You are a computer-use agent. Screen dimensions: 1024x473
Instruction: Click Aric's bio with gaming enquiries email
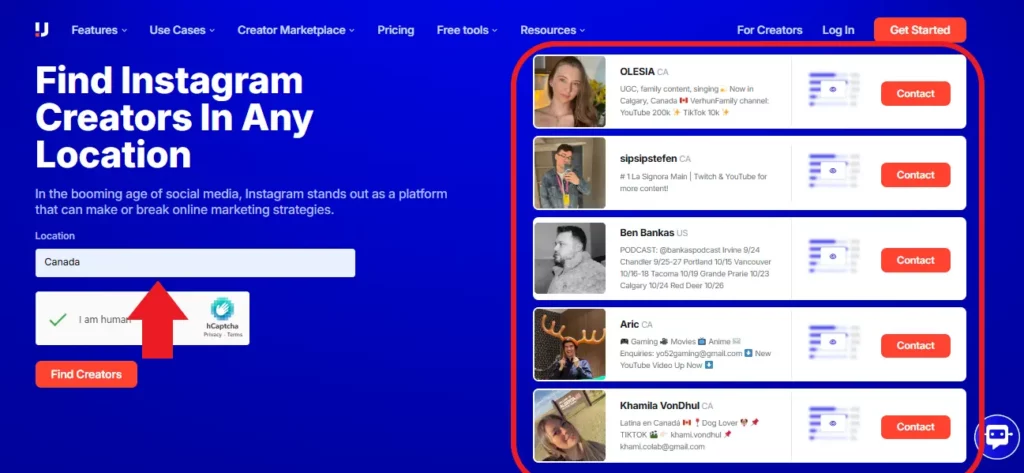pyautogui.click(x=696, y=353)
